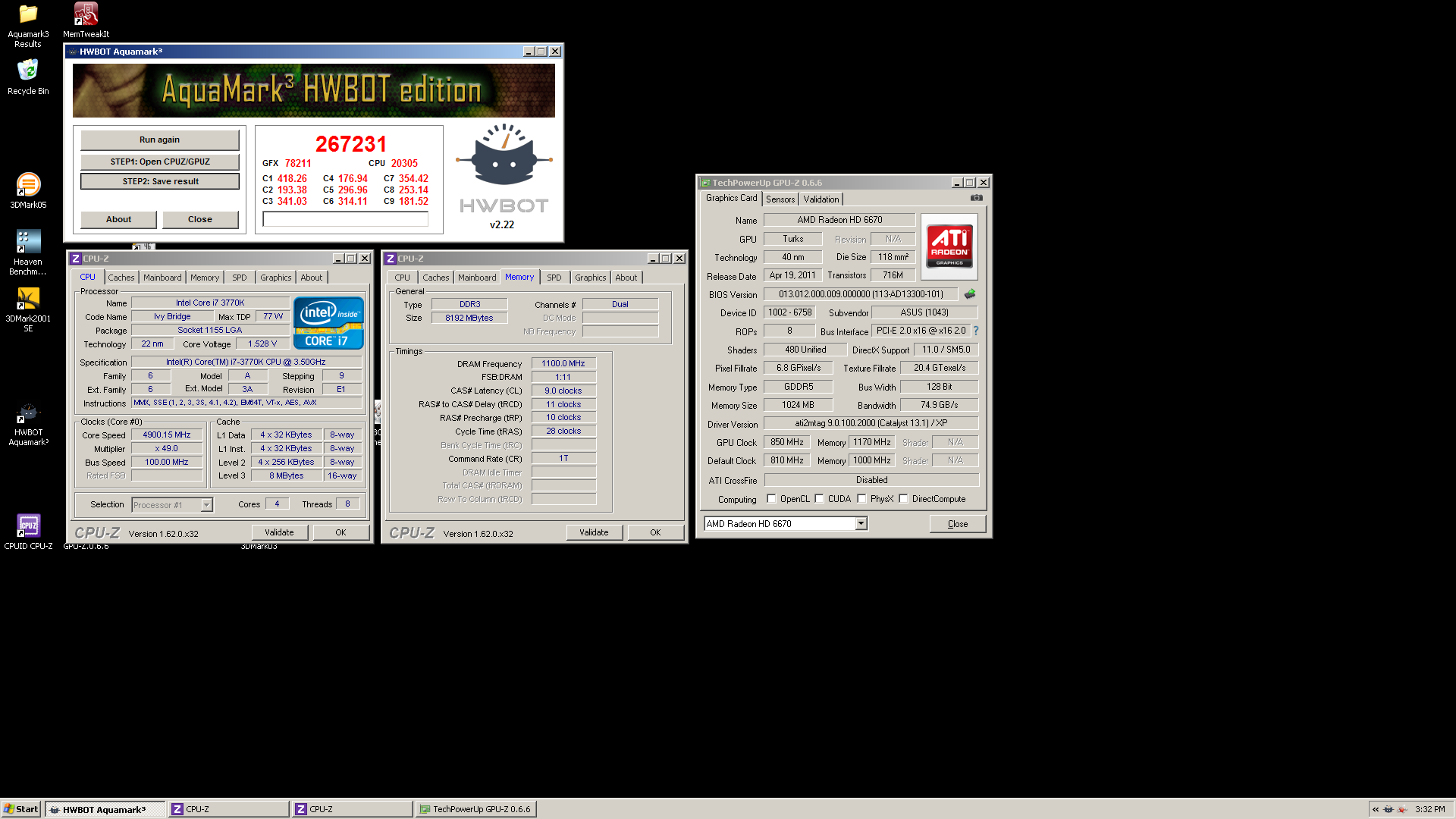Open the 3DMark2001 SE desktop shortcut

[x=28, y=309]
